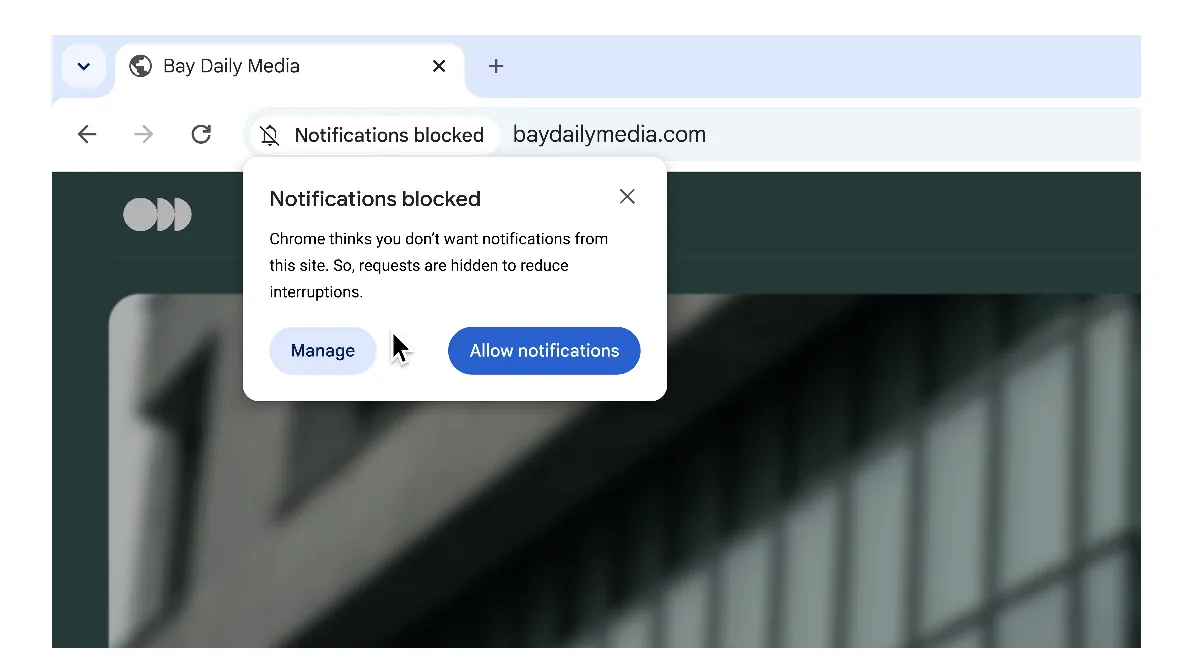Select the Bay Daily Media tab title

(x=231, y=66)
